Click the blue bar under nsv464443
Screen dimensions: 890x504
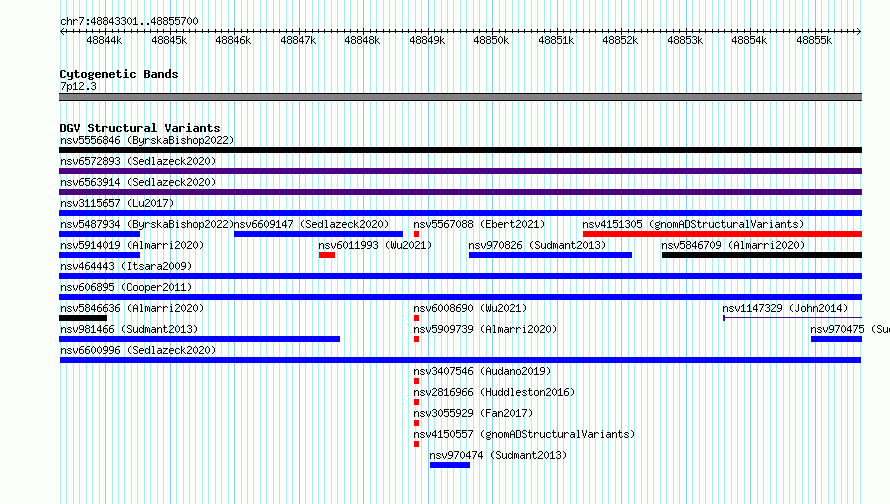[460, 276]
